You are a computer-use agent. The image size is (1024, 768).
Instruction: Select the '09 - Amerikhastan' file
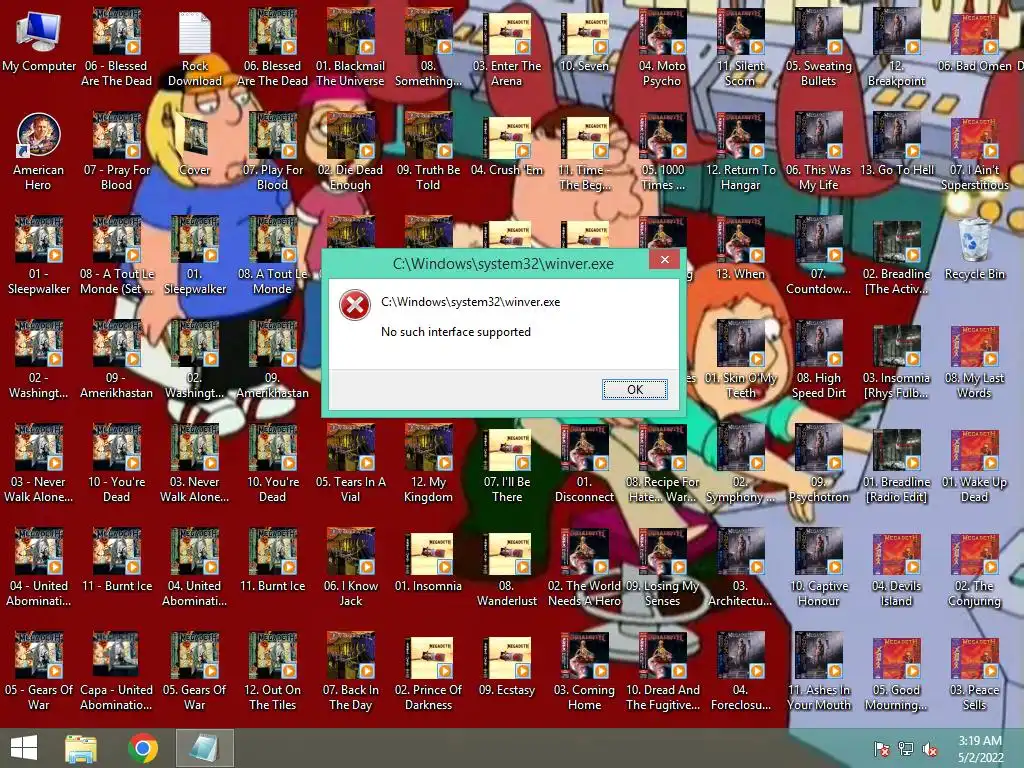click(116, 360)
